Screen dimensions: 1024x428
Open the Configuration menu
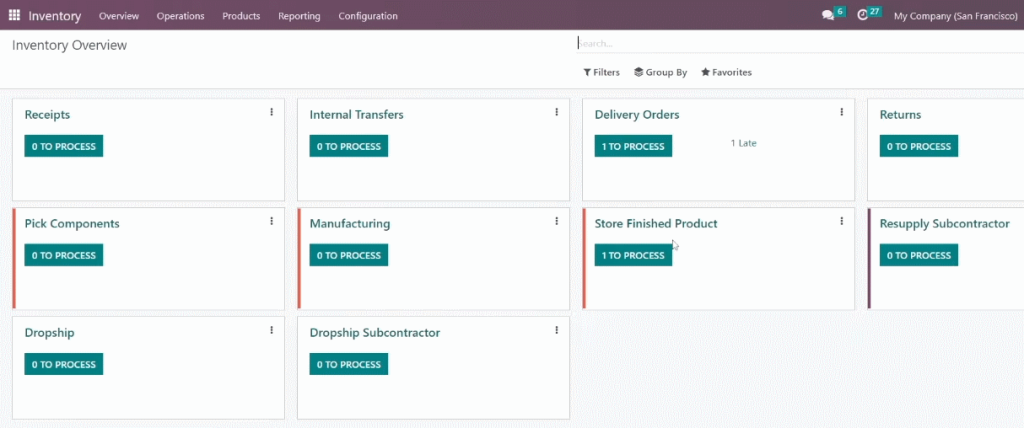click(x=368, y=16)
